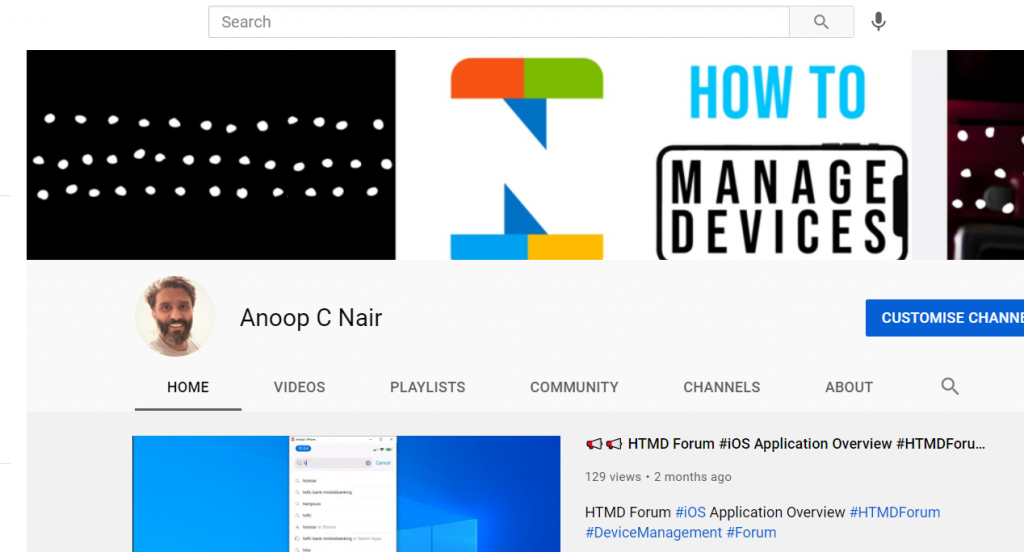
Task: Select the CHANNELS tab
Action: [x=722, y=387]
